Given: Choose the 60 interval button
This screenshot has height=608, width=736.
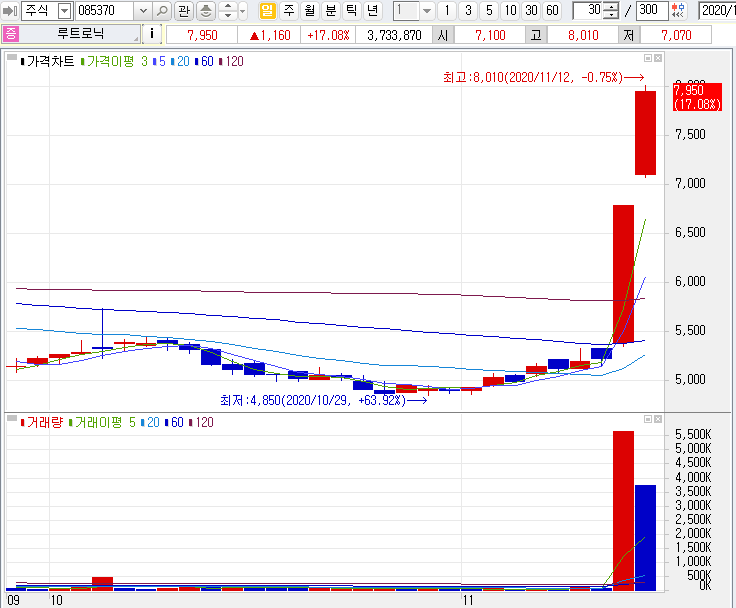Looking at the screenshot, I should pos(552,11).
